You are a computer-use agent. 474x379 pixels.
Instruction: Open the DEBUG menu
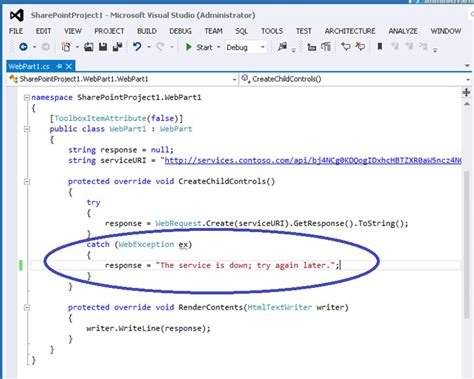180,31
